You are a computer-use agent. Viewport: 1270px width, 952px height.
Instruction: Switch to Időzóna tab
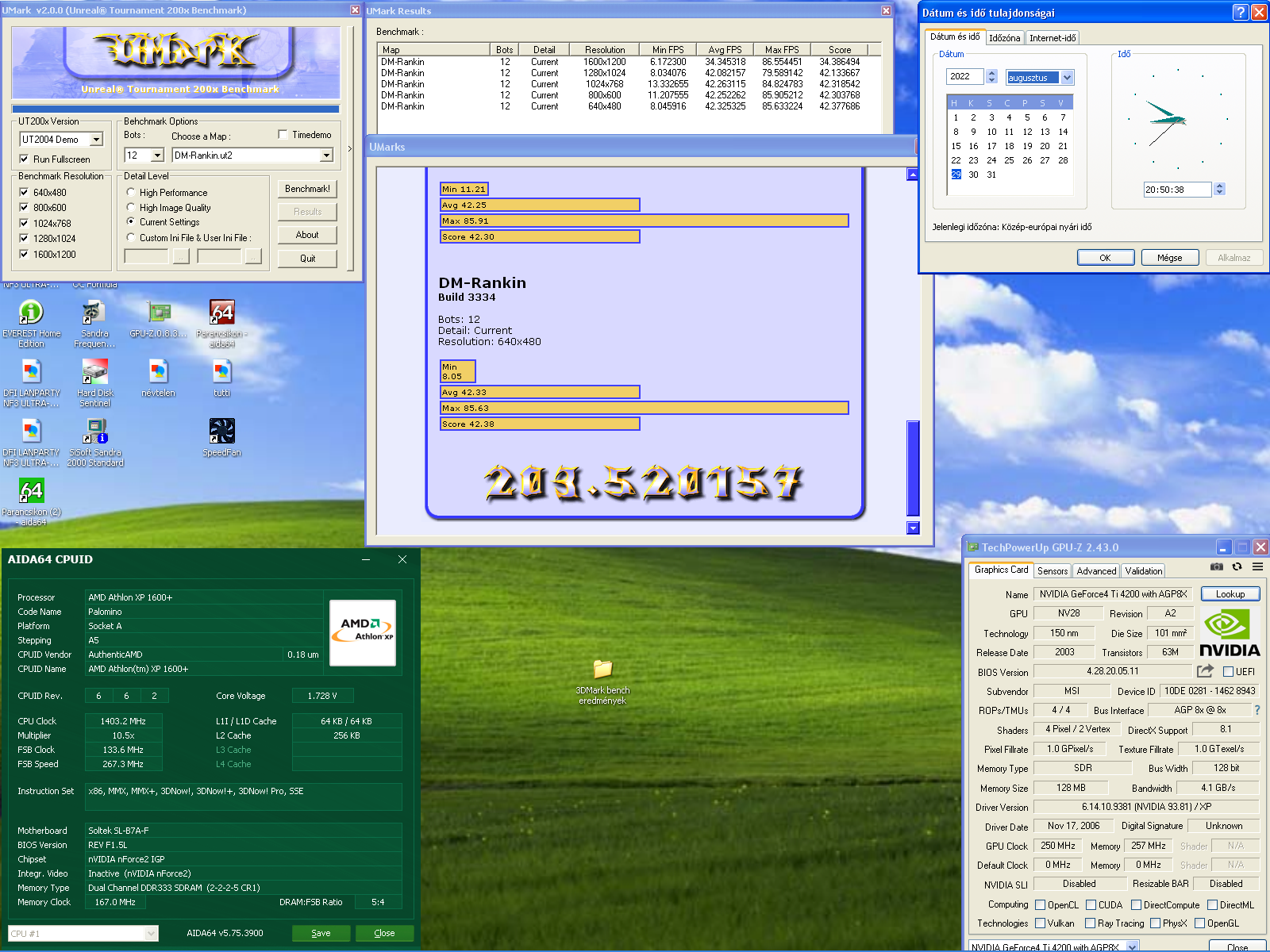[x=1004, y=37]
